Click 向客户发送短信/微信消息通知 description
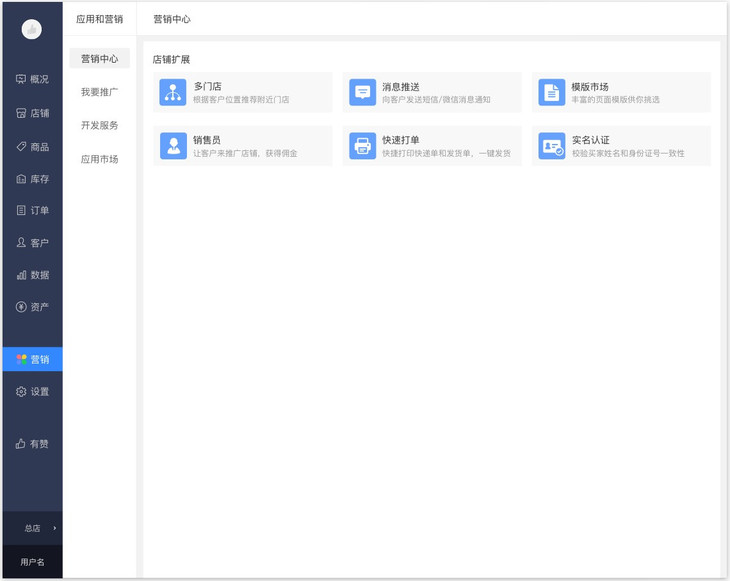The width and height of the screenshot is (730, 581). click(436, 100)
